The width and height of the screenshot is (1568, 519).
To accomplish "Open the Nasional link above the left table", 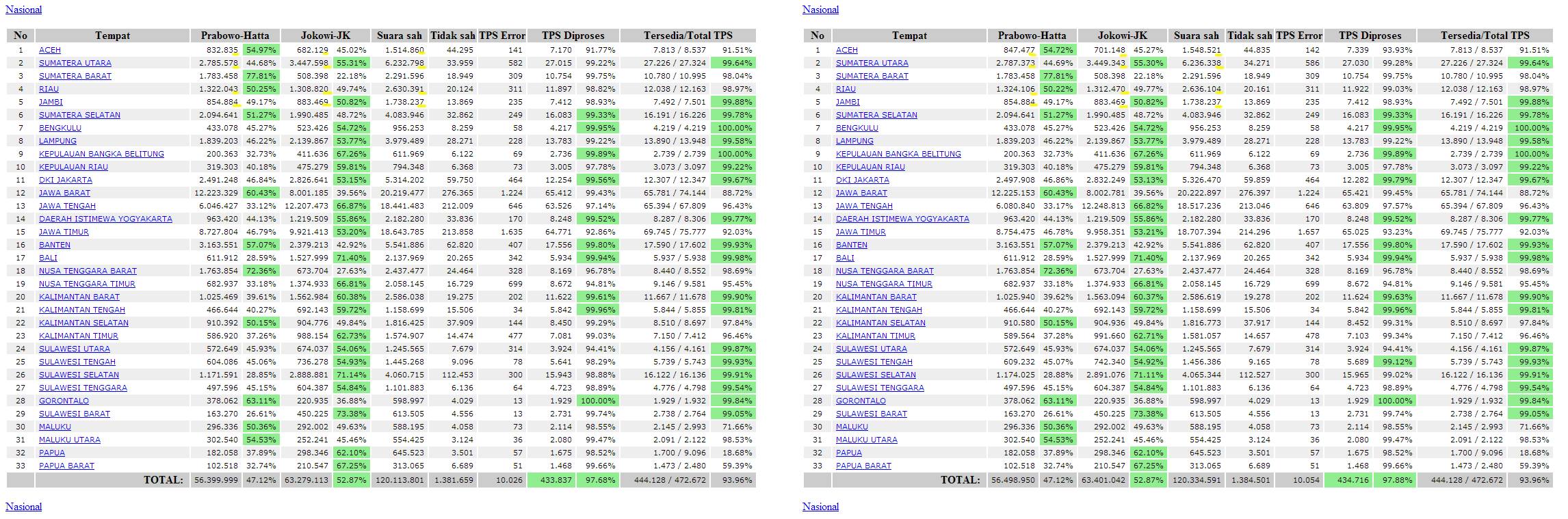I will click(x=23, y=10).
